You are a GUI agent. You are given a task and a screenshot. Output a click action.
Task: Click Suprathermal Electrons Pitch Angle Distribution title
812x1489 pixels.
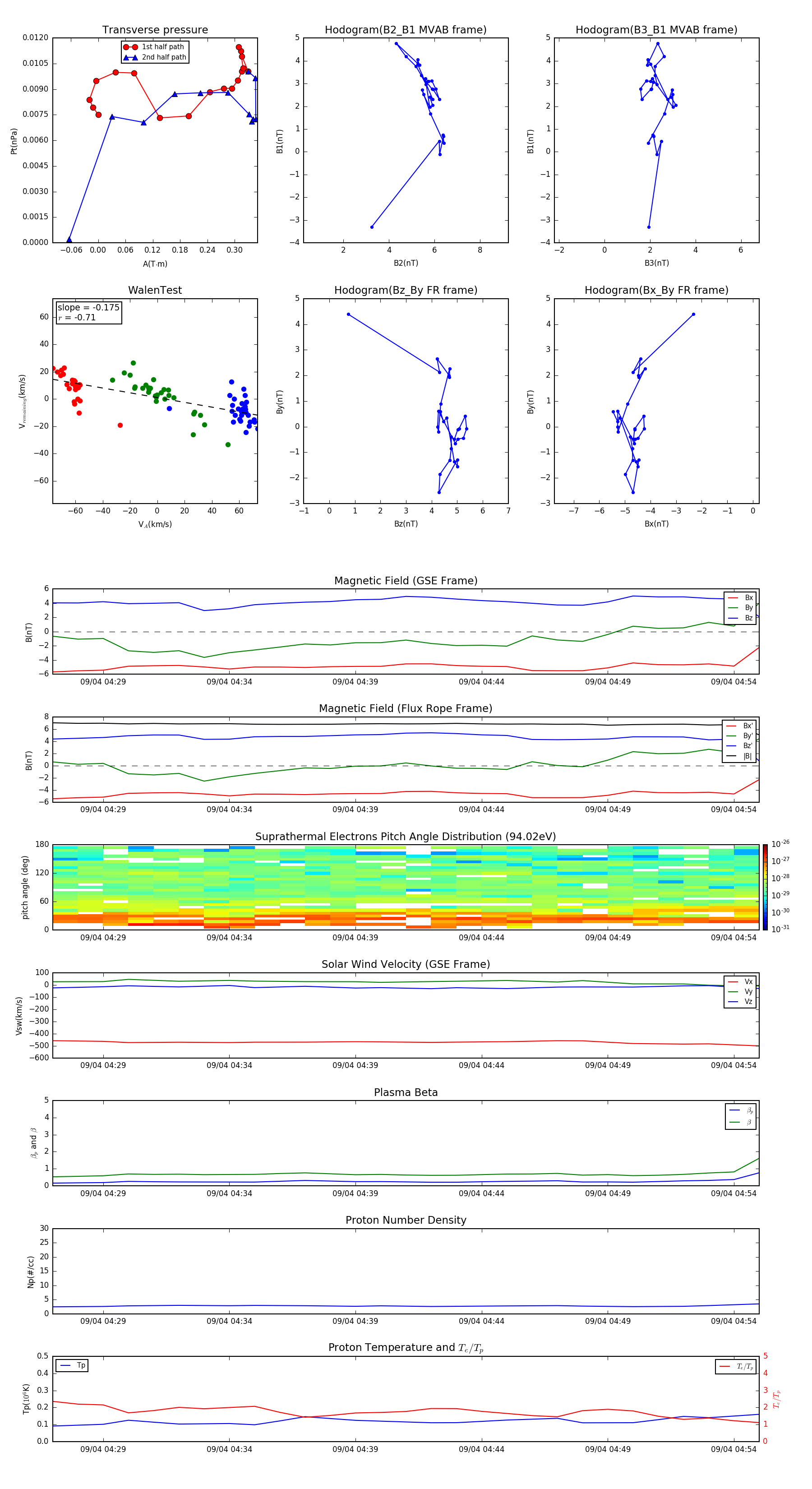[x=406, y=837]
